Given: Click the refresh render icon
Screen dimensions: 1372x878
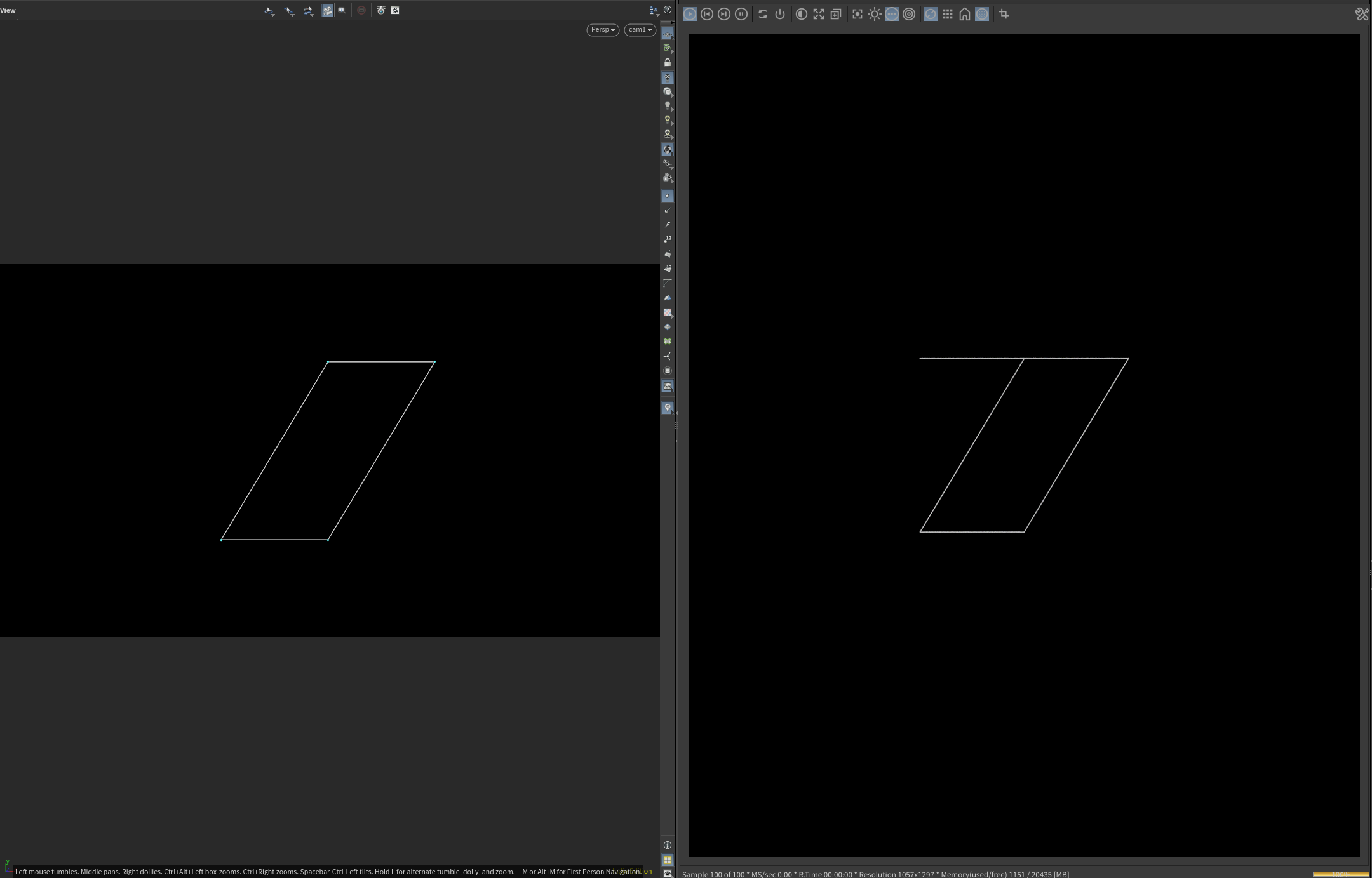Looking at the screenshot, I should pyautogui.click(x=762, y=14).
